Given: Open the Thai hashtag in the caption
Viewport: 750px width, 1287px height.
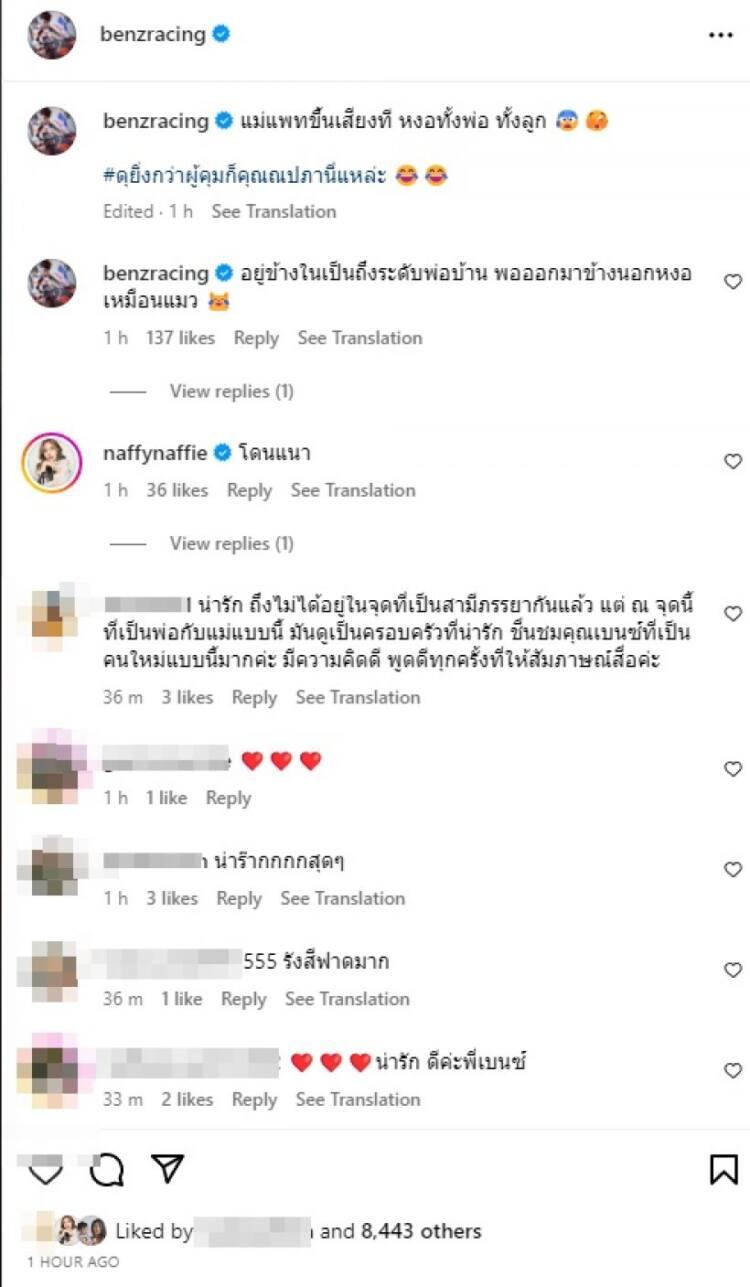Looking at the screenshot, I should click(x=275, y=176).
